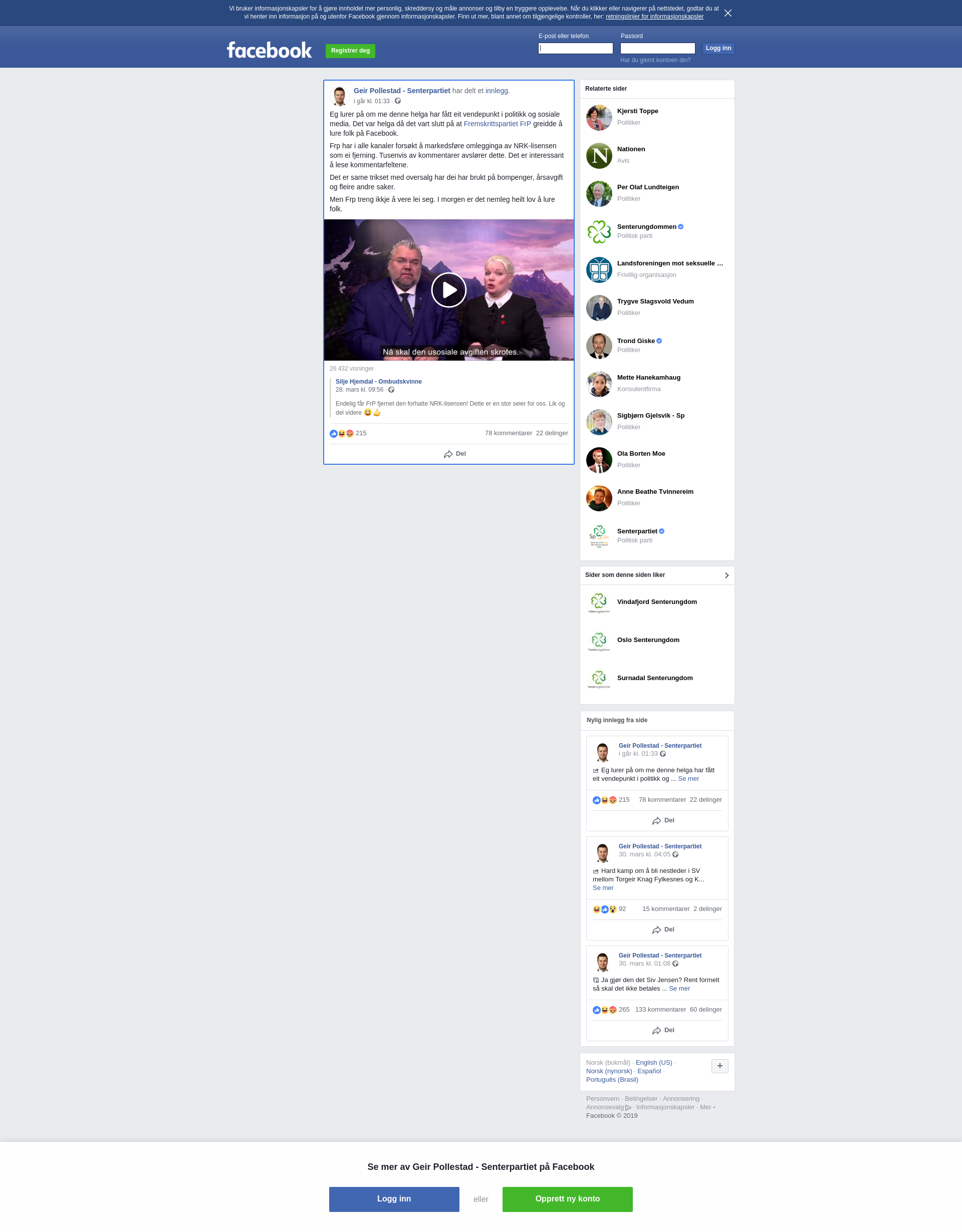Click the Registrer deg button
Viewport: 962px width, 1232px height.
[x=350, y=51]
